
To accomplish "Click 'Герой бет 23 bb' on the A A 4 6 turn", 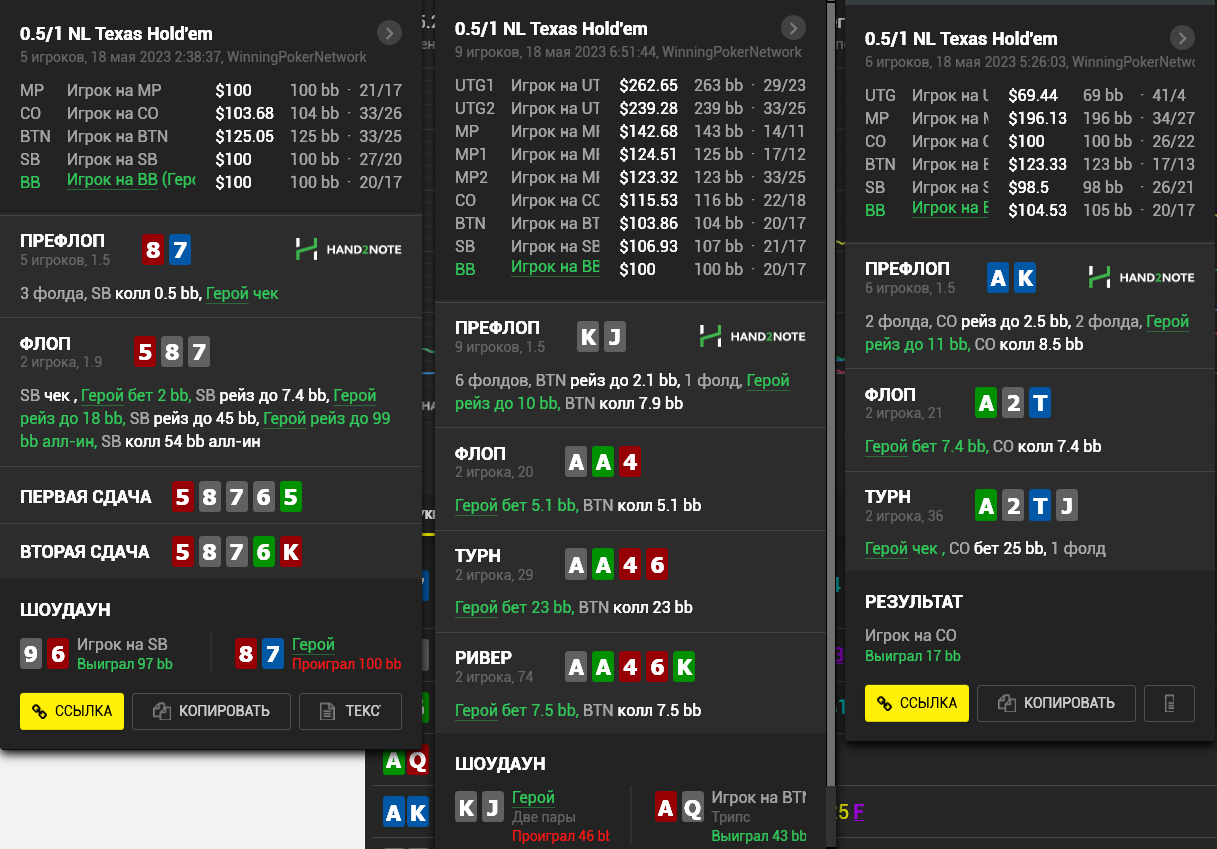I will pos(514,607).
